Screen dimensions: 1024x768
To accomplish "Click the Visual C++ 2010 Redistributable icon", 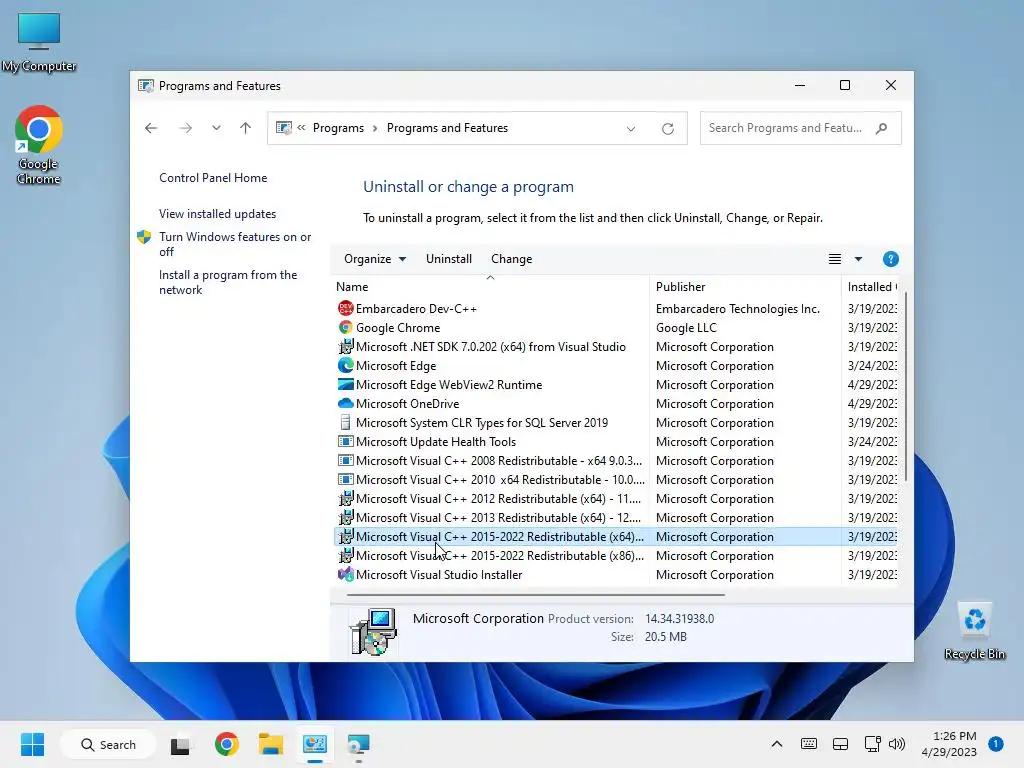I will click(345, 479).
